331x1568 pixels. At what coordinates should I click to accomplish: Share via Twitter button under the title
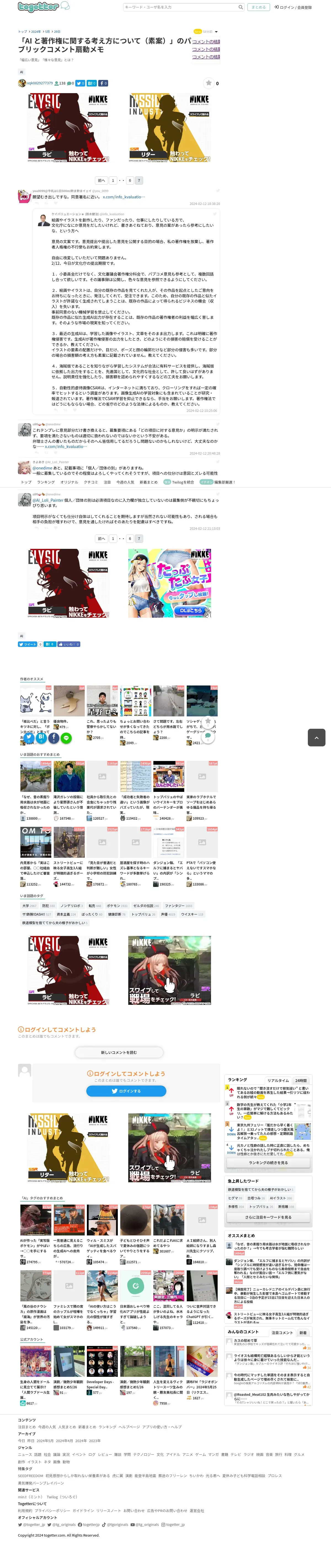80,83
